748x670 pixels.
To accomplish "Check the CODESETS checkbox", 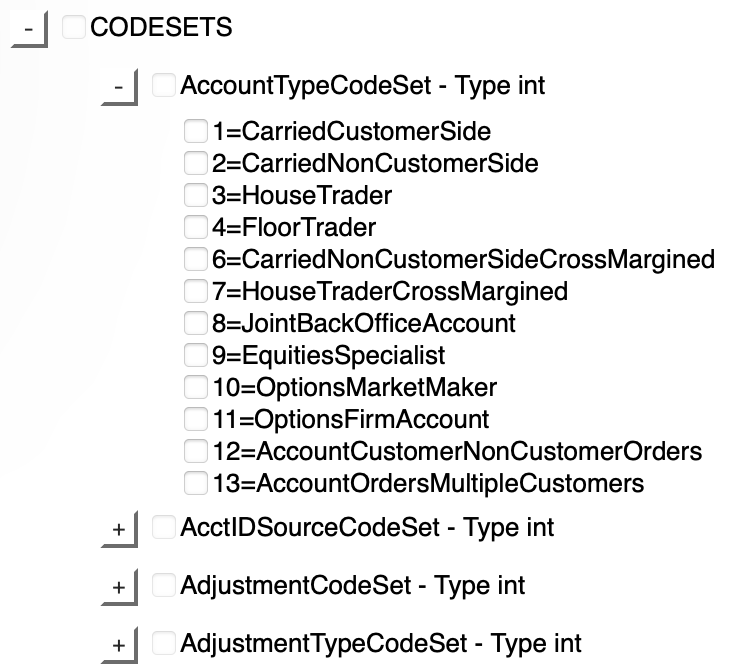I will (x=75, y=28).
